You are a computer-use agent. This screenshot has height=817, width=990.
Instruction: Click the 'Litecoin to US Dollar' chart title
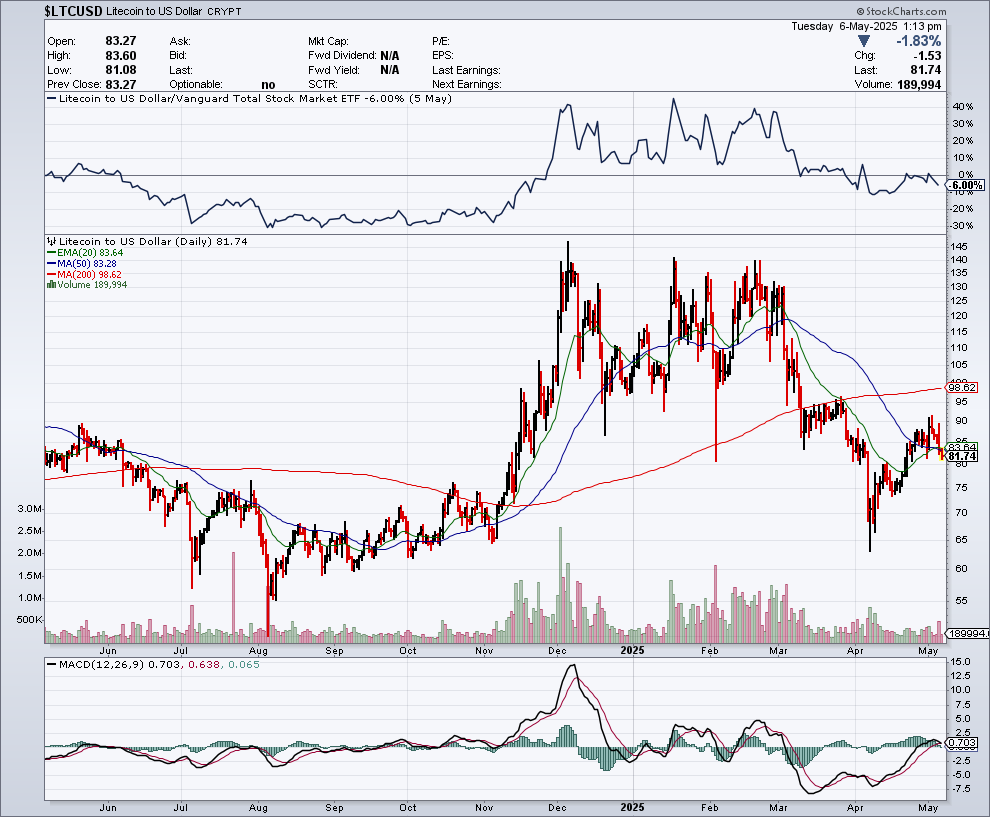pyautogui.click(x=154, y=11)
